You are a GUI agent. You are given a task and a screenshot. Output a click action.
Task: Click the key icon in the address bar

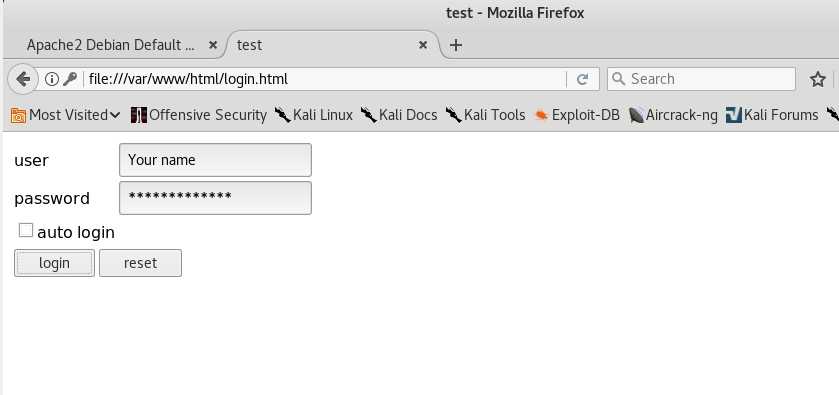pyautogui.click(x=70, y=79)
